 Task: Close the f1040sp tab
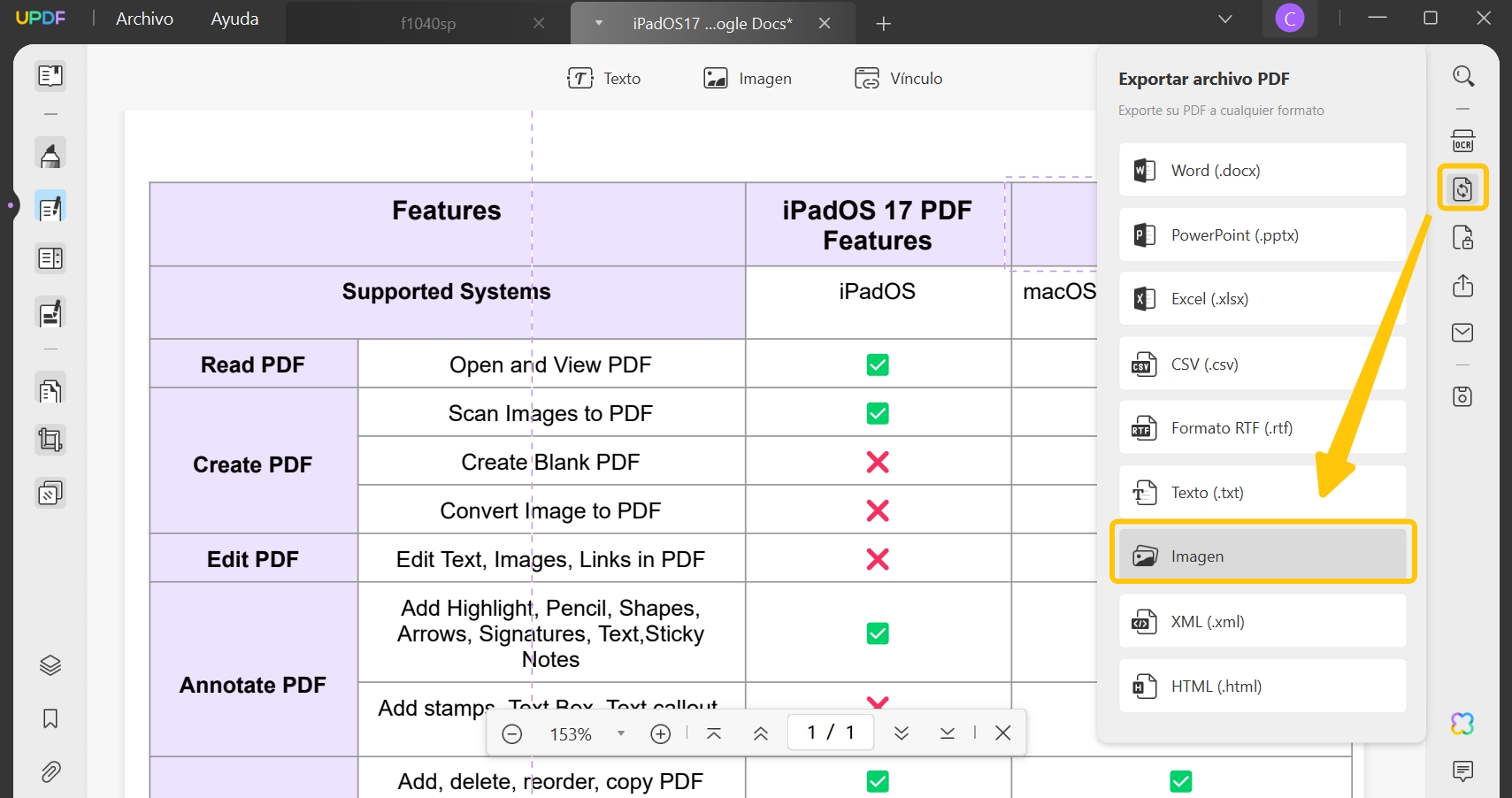(x=539, y=24)
